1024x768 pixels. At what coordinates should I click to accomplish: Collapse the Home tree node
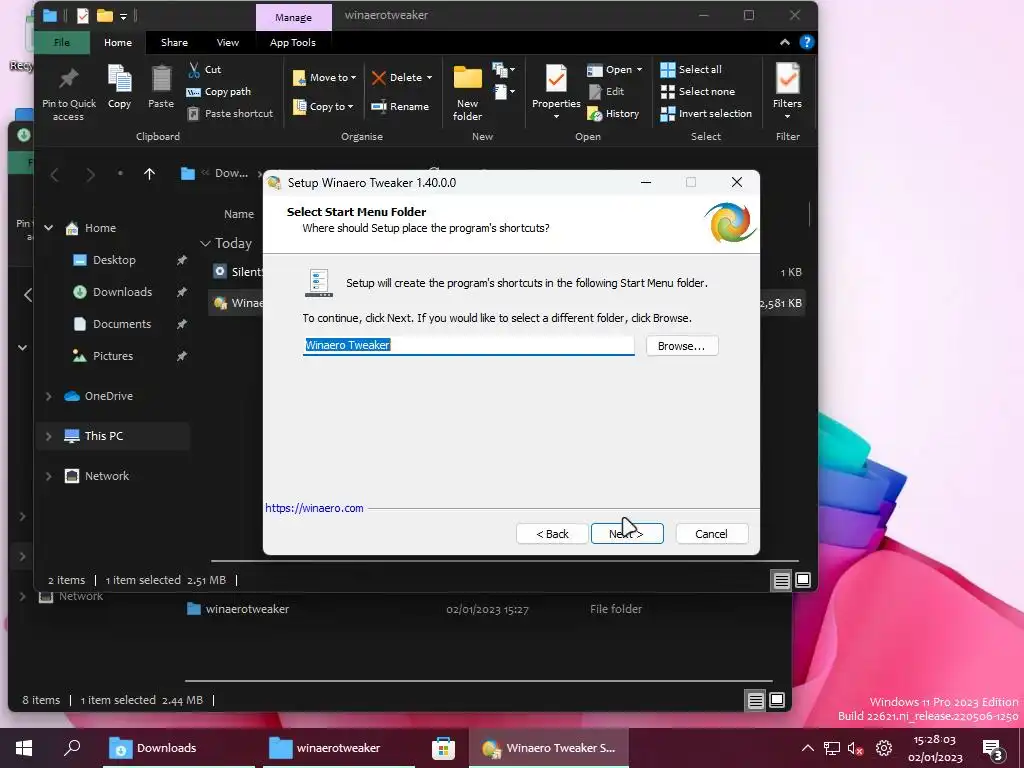click(x=48, y=228)
